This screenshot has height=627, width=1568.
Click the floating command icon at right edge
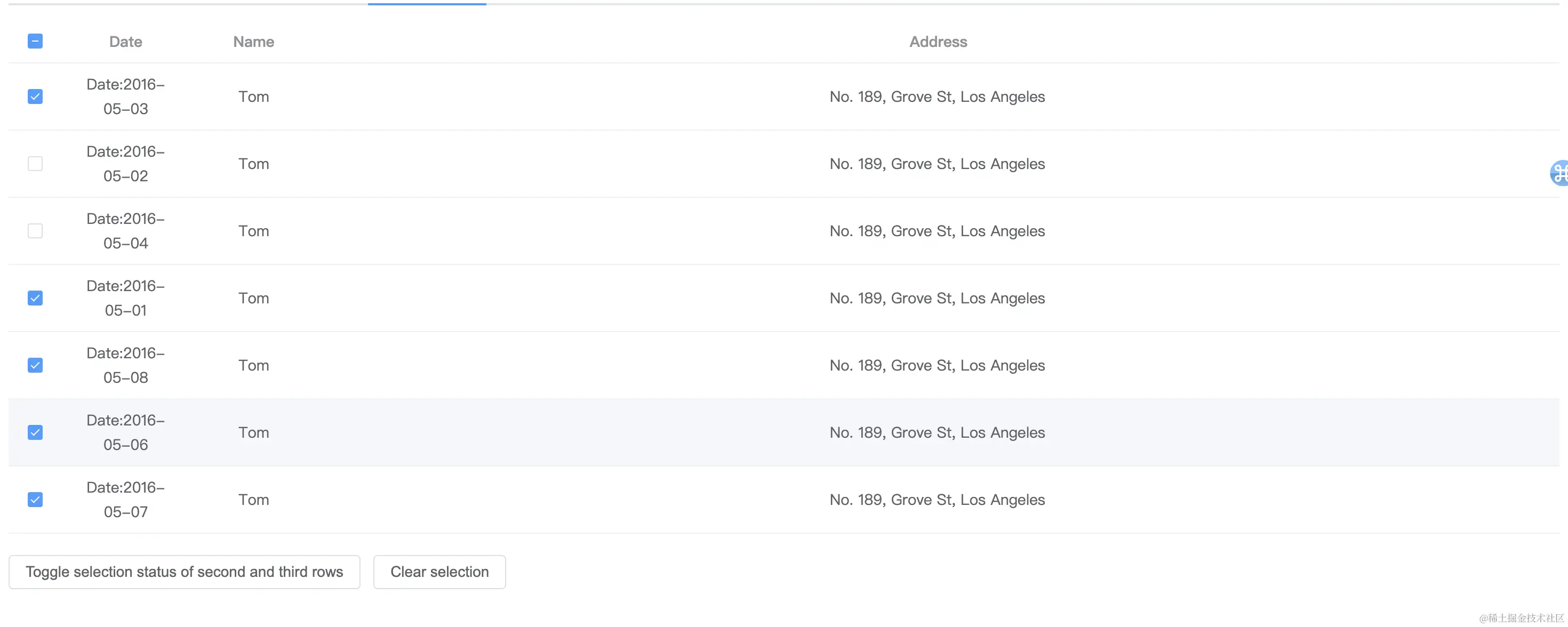(1559, 173)
